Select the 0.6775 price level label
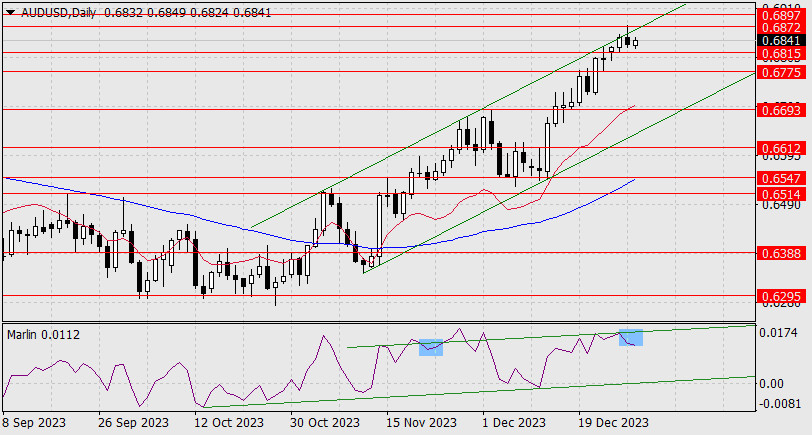Viewport: 812px width, 435px height. click(x=782, y=72)
